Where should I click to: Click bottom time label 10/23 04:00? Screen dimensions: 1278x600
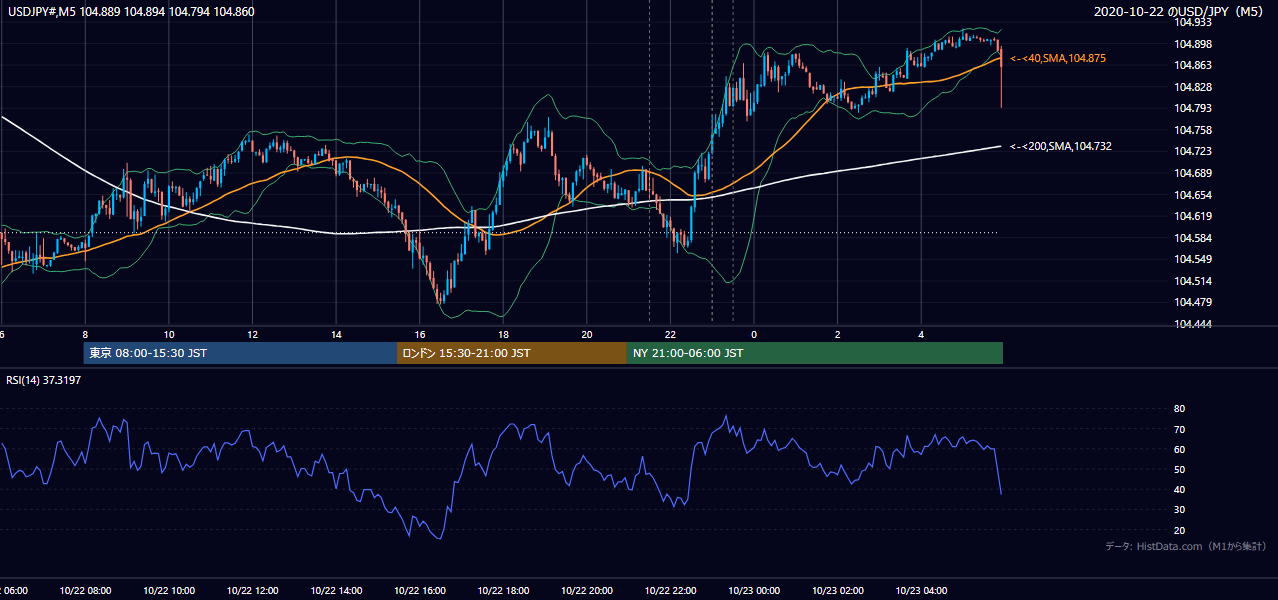point(921,590)
